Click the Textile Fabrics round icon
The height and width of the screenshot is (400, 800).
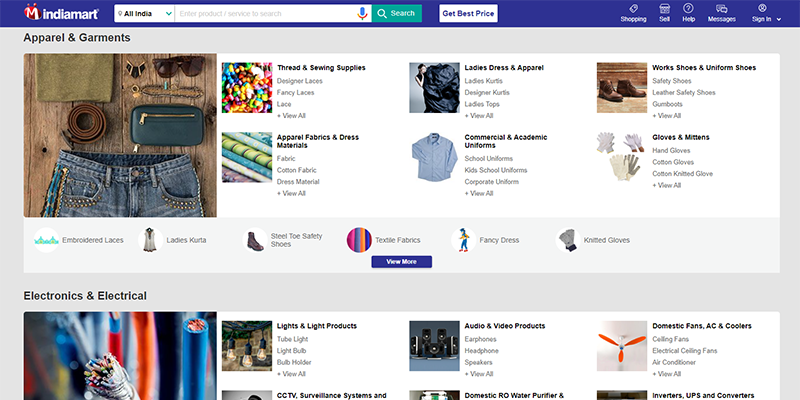(359, 240)
